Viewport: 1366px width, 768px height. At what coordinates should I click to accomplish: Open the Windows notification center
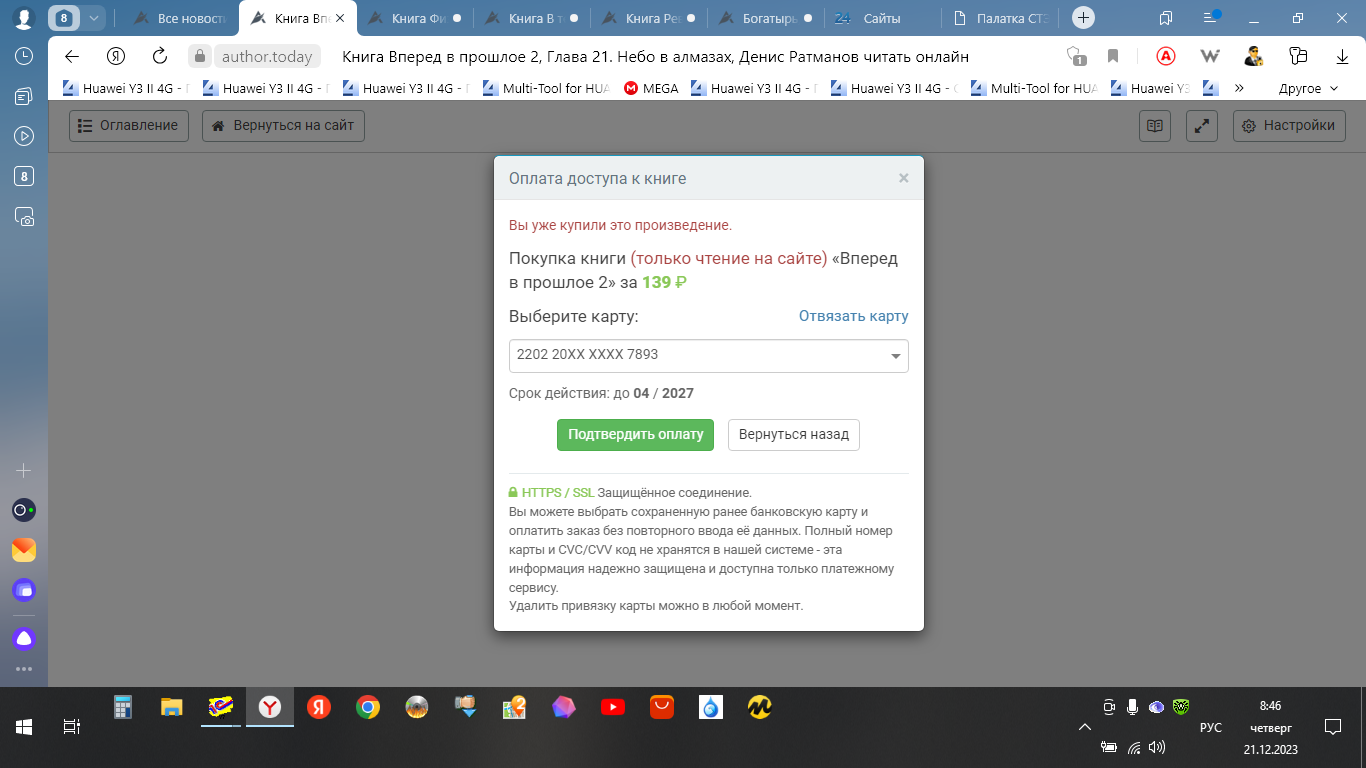[1332, 727]
